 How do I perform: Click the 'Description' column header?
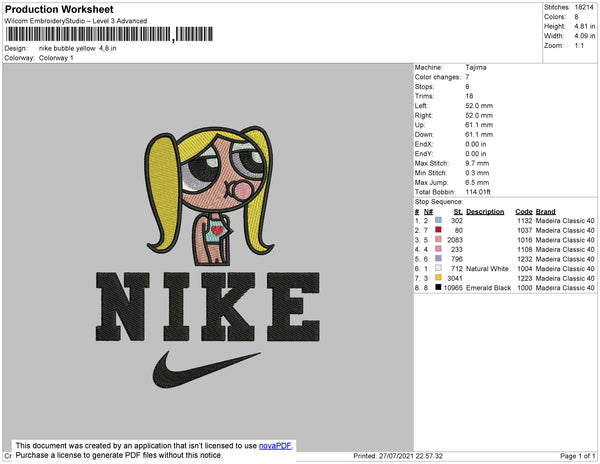coord(485,212)
